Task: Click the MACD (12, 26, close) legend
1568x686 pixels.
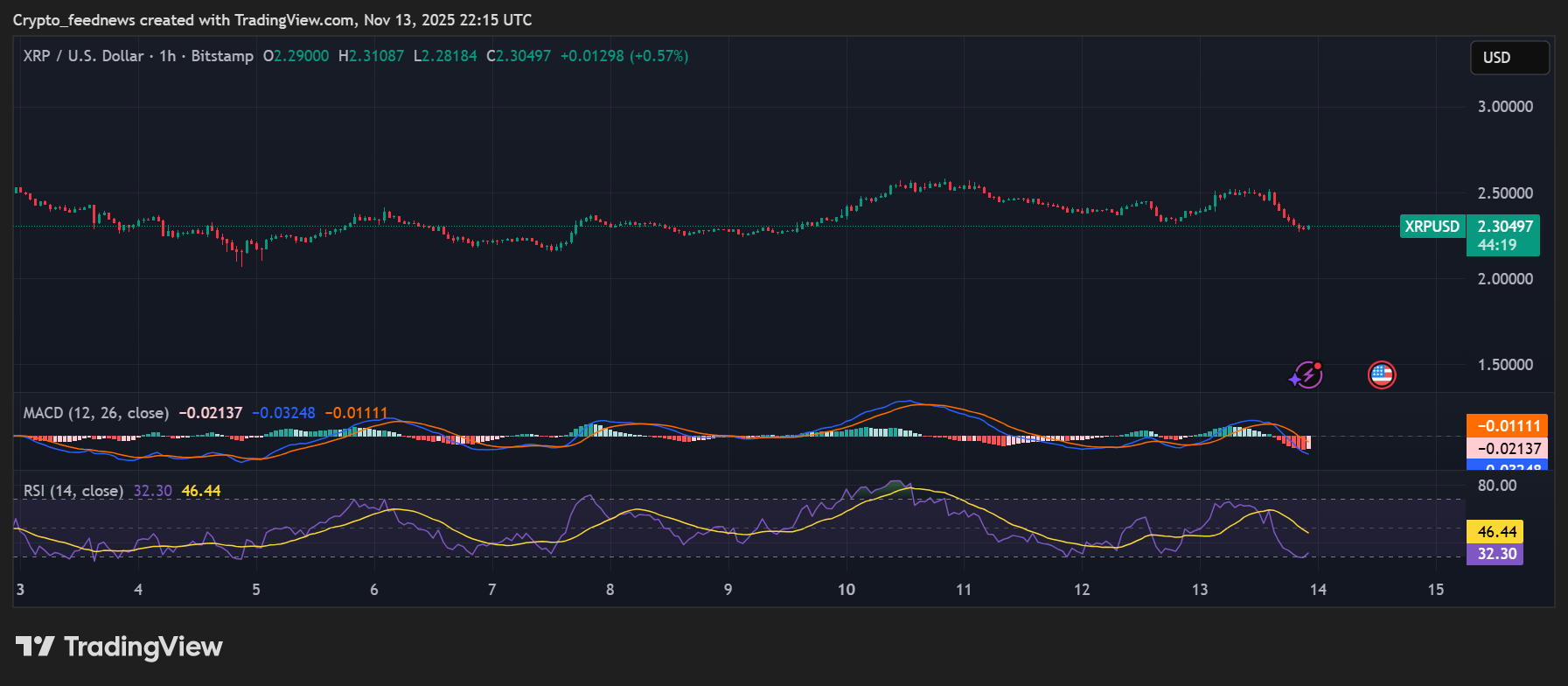Action: point(96,413)
